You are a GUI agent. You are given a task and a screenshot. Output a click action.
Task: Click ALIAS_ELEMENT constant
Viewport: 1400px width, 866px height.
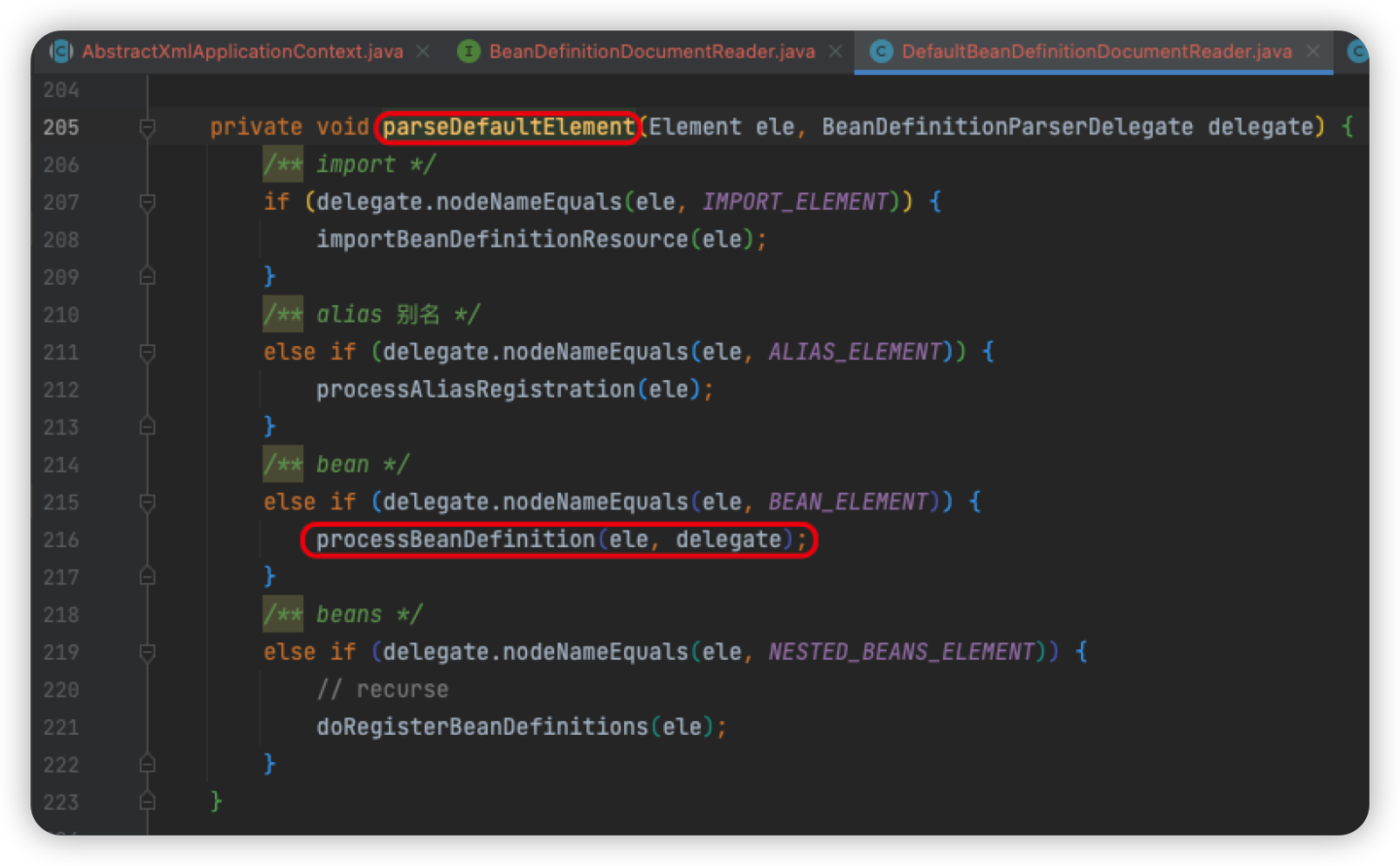click(856, 352)
